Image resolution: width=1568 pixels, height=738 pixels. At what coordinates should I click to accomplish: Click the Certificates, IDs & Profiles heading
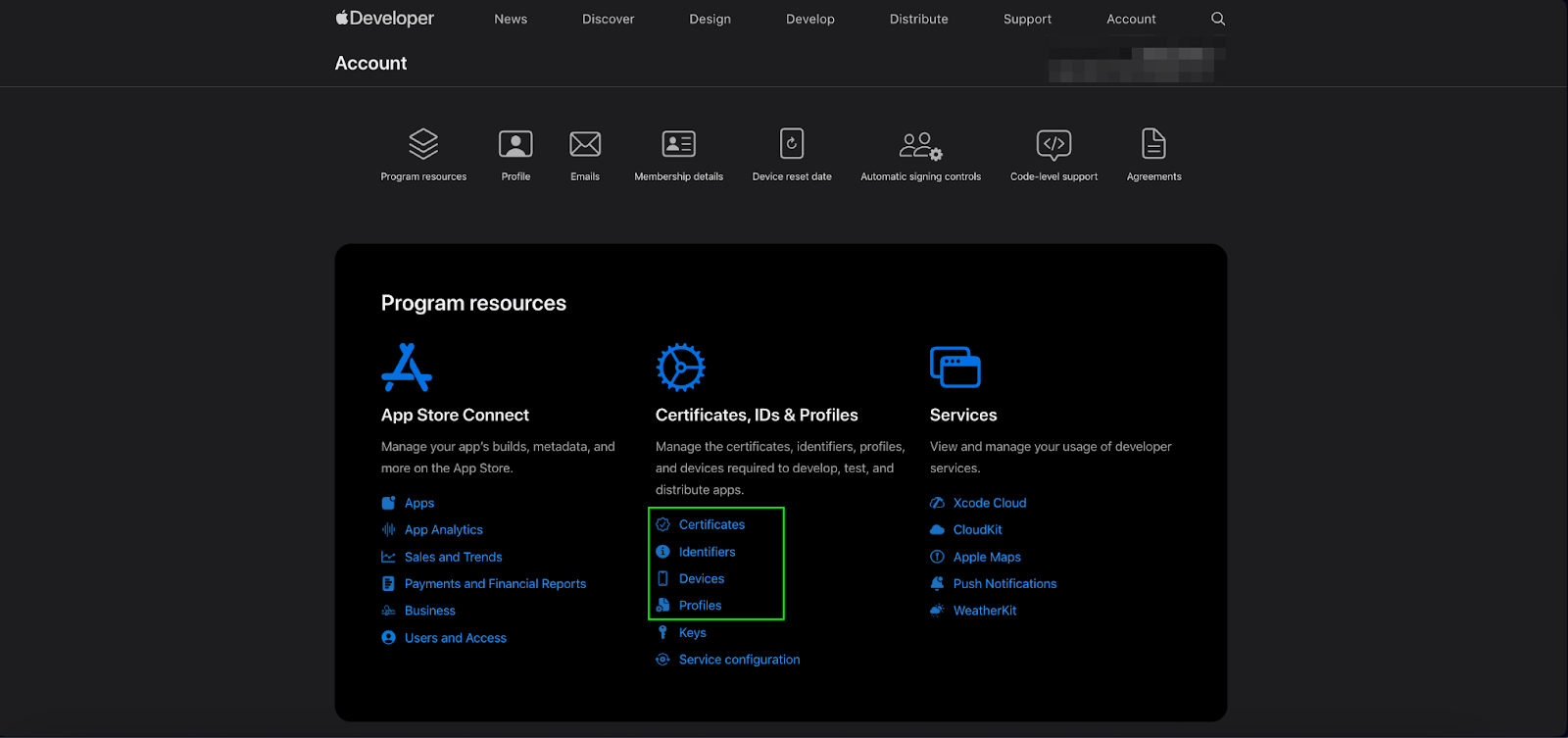pyautogui.click(x=757, y=415)
